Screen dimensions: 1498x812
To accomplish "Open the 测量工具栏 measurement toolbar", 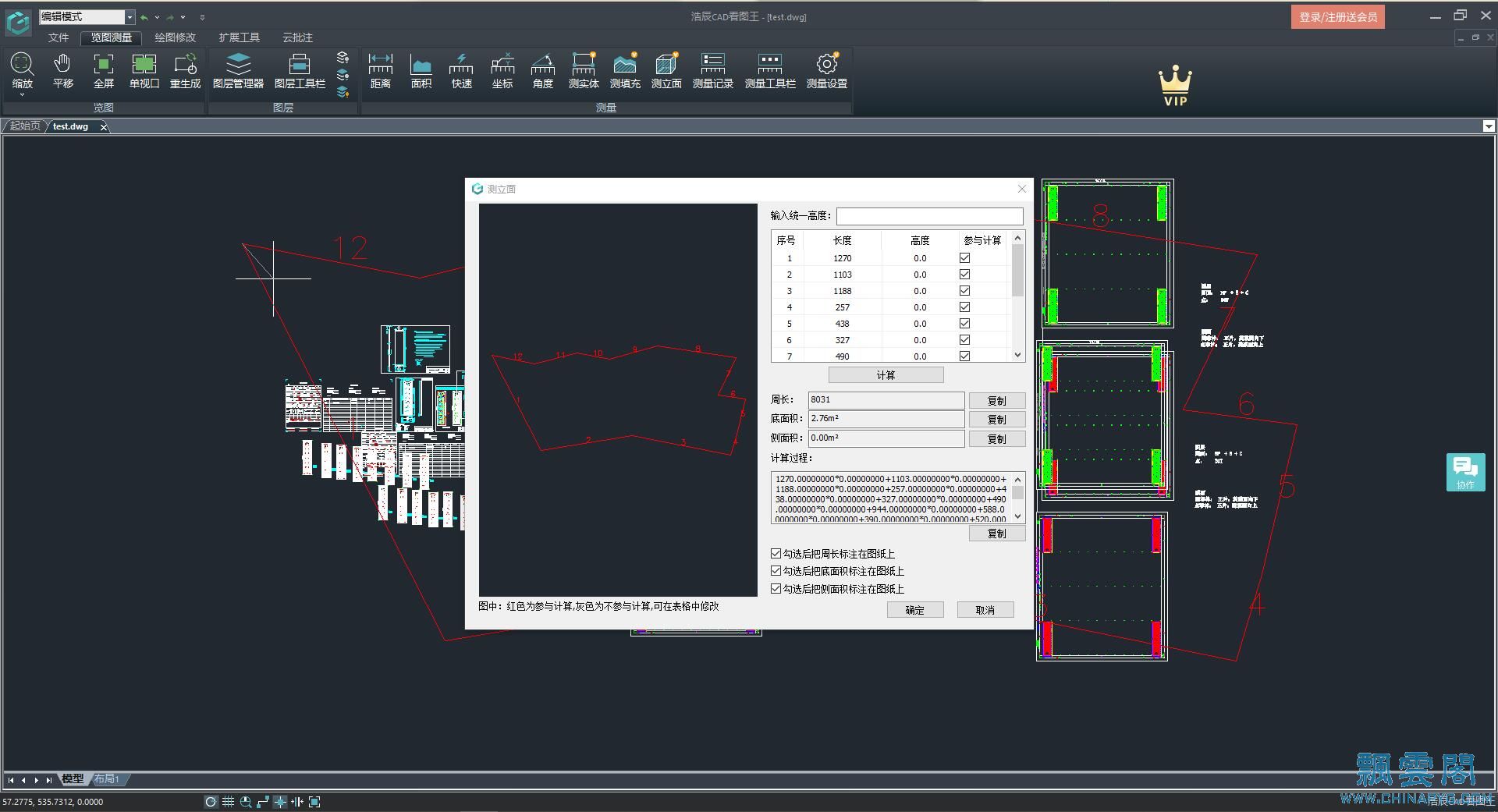I will click(770, 69).
